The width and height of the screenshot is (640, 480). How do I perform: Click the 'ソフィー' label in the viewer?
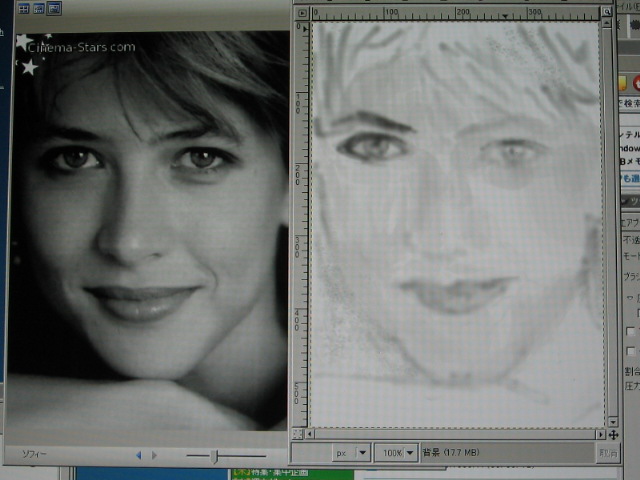(x=34, y=454)
